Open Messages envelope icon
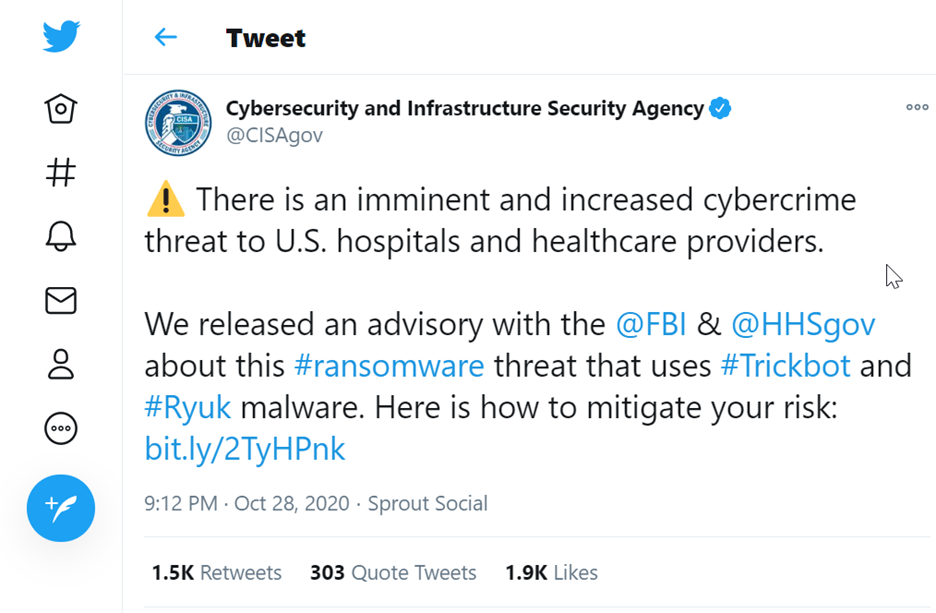 [61, 300]
